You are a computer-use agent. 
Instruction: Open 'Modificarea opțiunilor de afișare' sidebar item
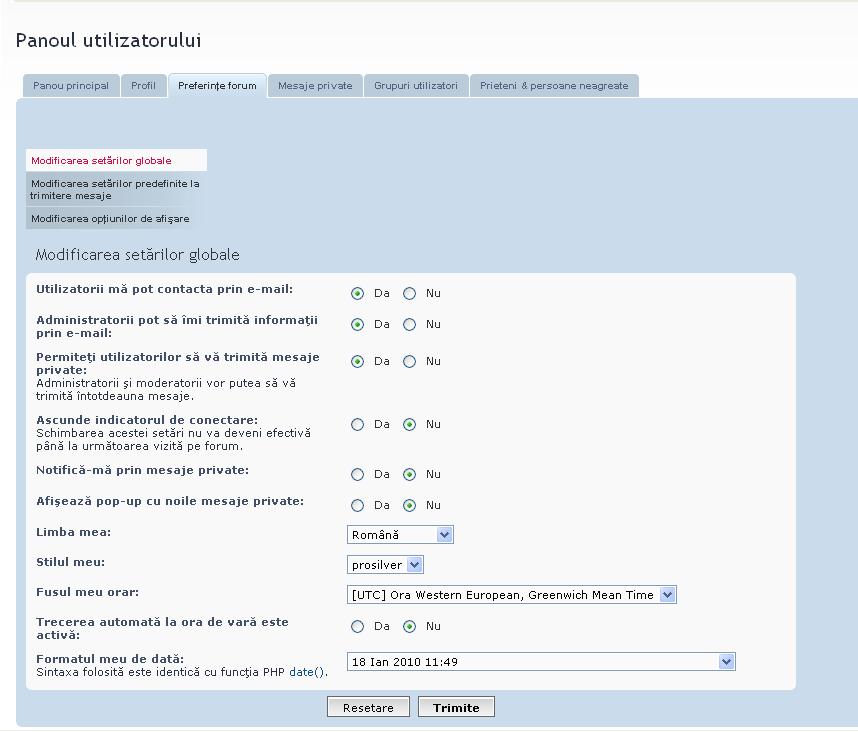[x=110, y=219]
